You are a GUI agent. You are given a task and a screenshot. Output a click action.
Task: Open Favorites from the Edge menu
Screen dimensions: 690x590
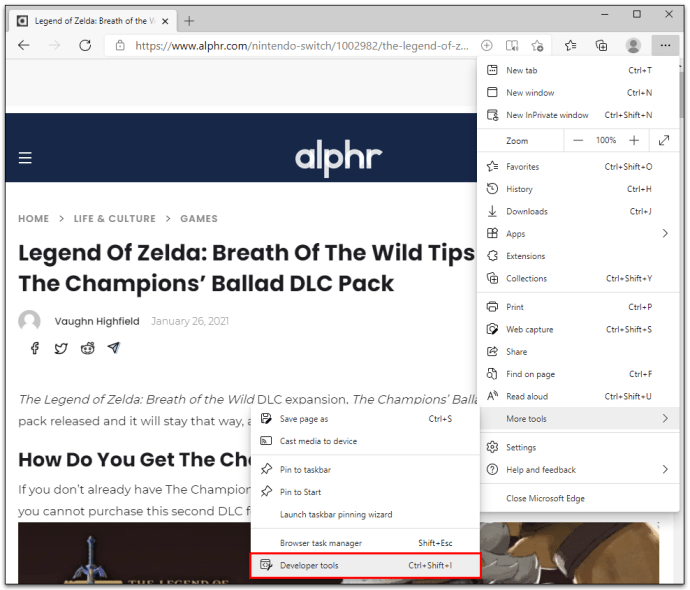[578, 167]
